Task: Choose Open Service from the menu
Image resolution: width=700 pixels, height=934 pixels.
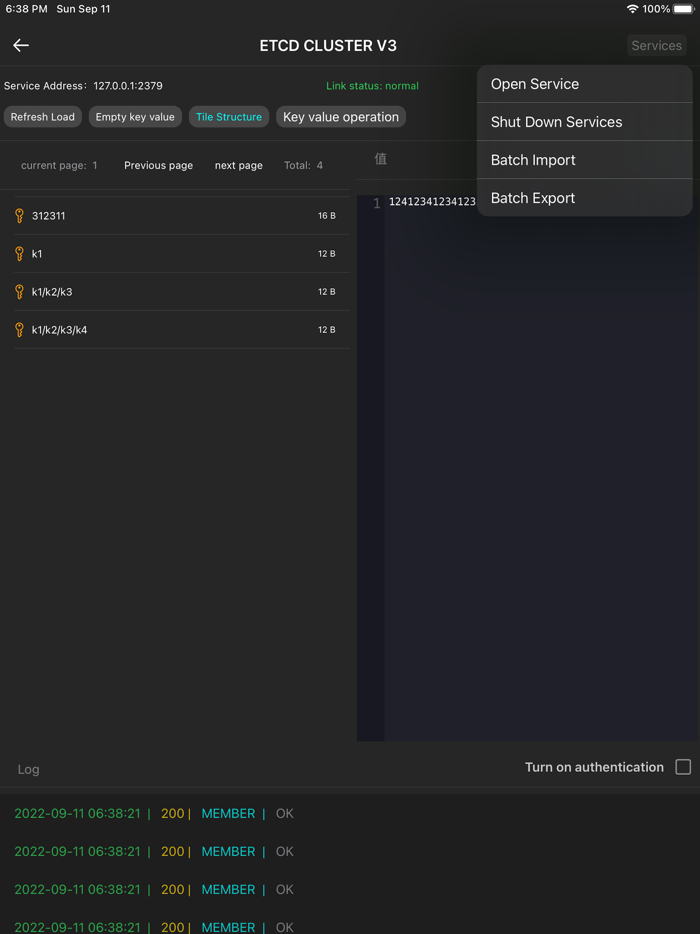Action: pyautogui.click(x=585, y=84)
